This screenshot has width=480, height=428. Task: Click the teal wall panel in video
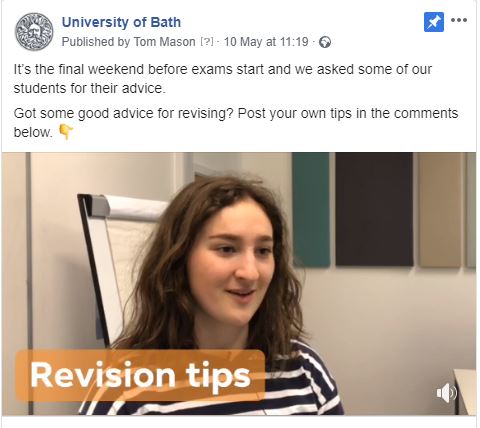point(311,209)
